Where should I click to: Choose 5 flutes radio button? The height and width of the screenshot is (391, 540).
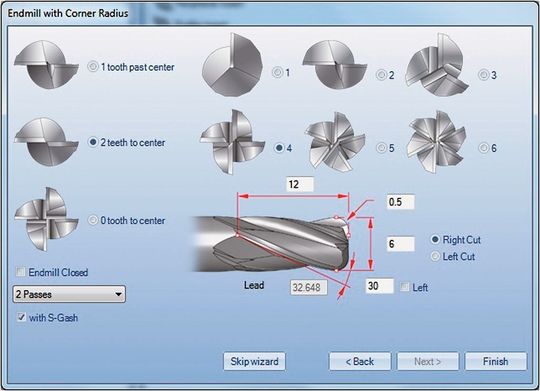381,148
